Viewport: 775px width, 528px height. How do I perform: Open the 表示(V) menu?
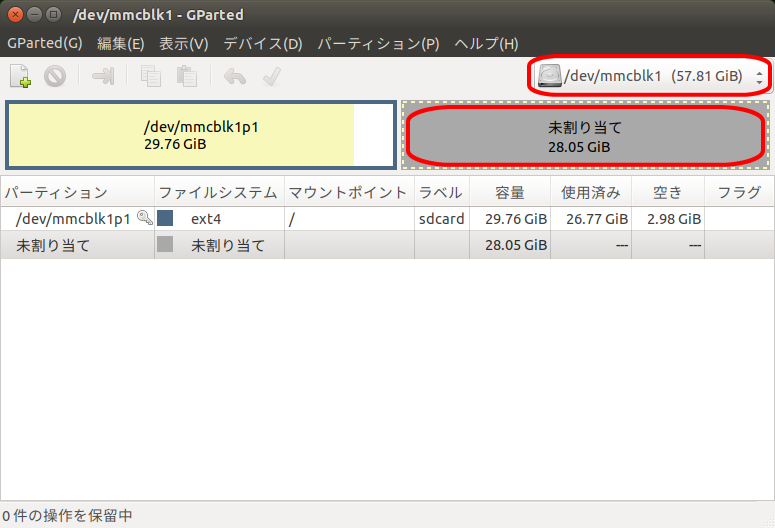[x=184, y=44]
